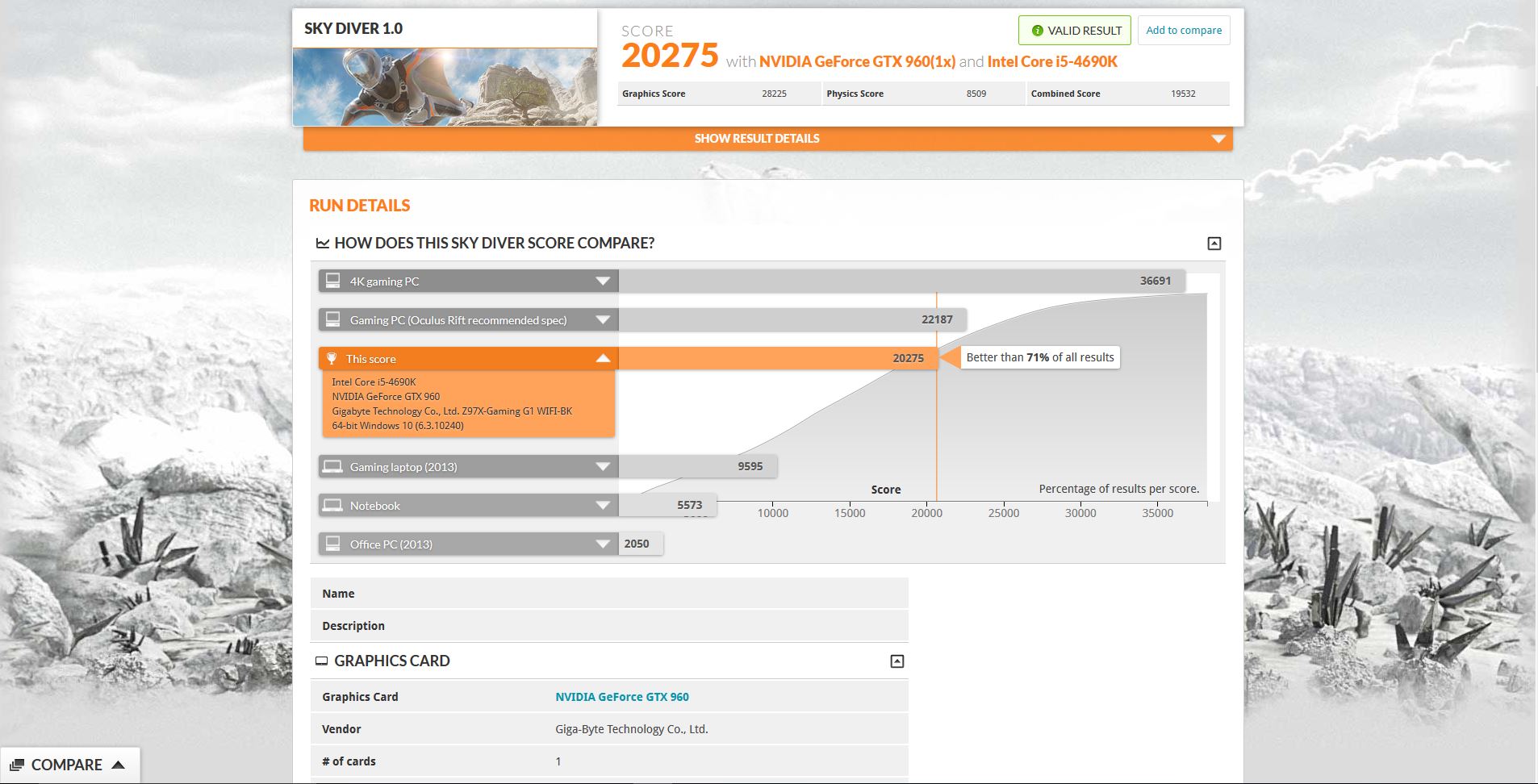The height and width of the screenshot is (784, 1538).
Task: Click the Percentage of results per score caption
Action: click(1119, 489)
